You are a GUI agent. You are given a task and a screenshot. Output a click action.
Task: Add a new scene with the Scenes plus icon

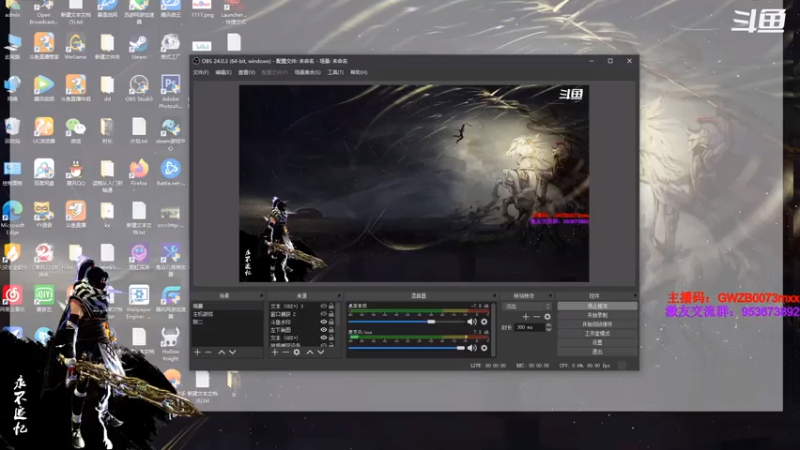point(197,352)
